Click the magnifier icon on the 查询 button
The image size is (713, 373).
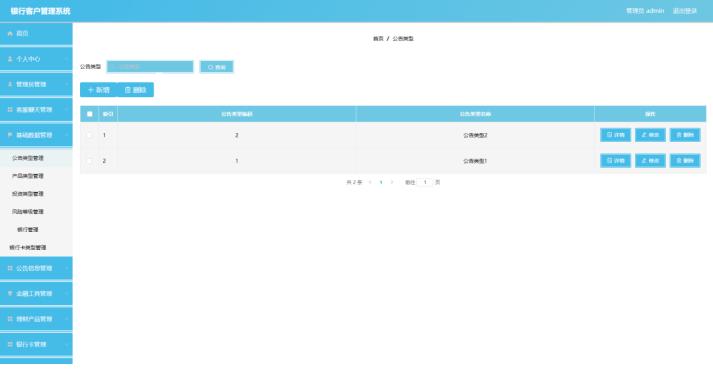211,67
